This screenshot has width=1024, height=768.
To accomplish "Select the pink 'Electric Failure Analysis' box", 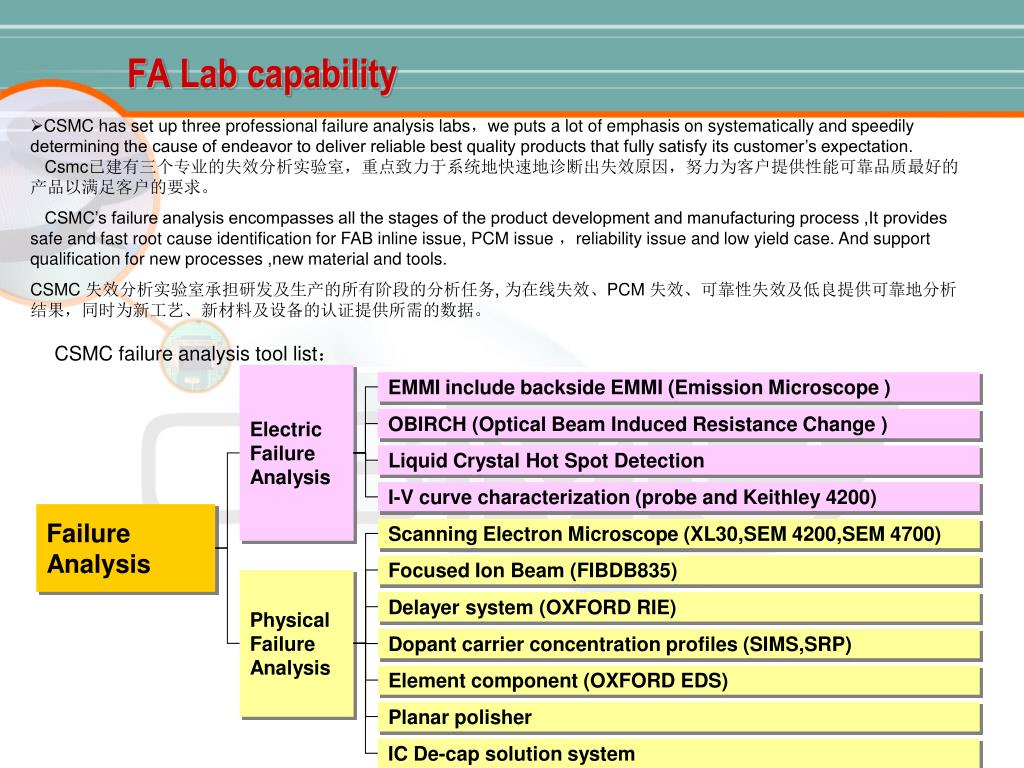I will 297,453.
